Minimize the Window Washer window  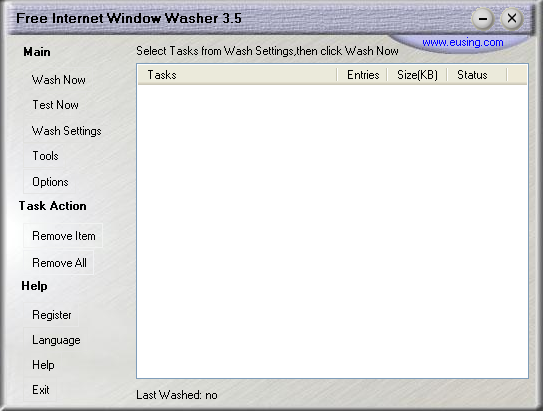[483, 19]
